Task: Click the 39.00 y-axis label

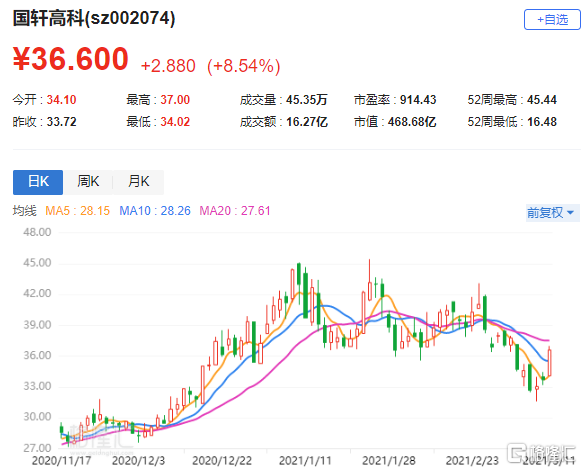Action: (37, 325)
